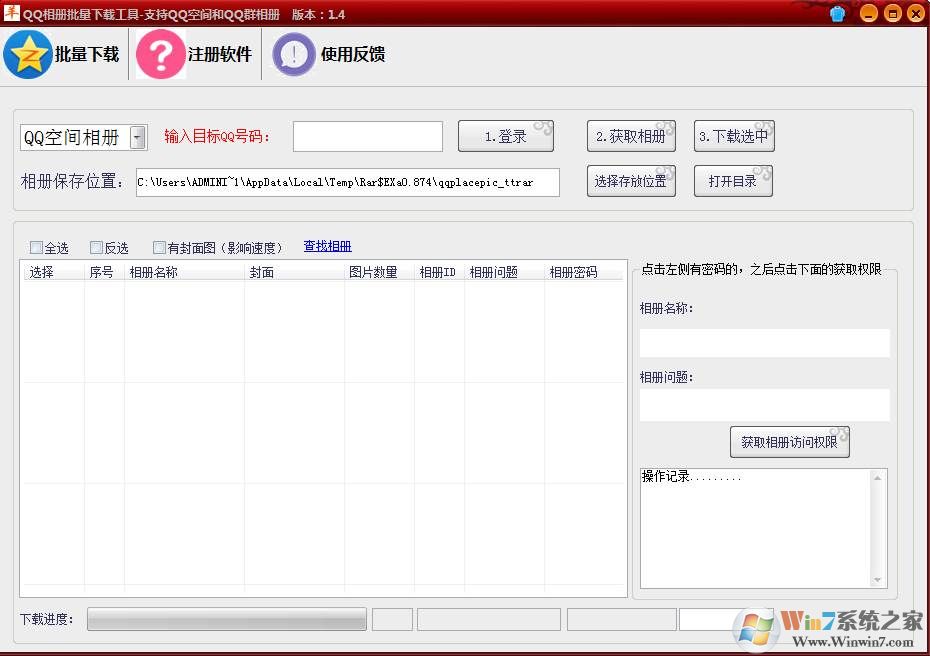Enable 有封面图(影响速度) option
This screenshot has height=656, width=930.
click(x=158, y=247)
